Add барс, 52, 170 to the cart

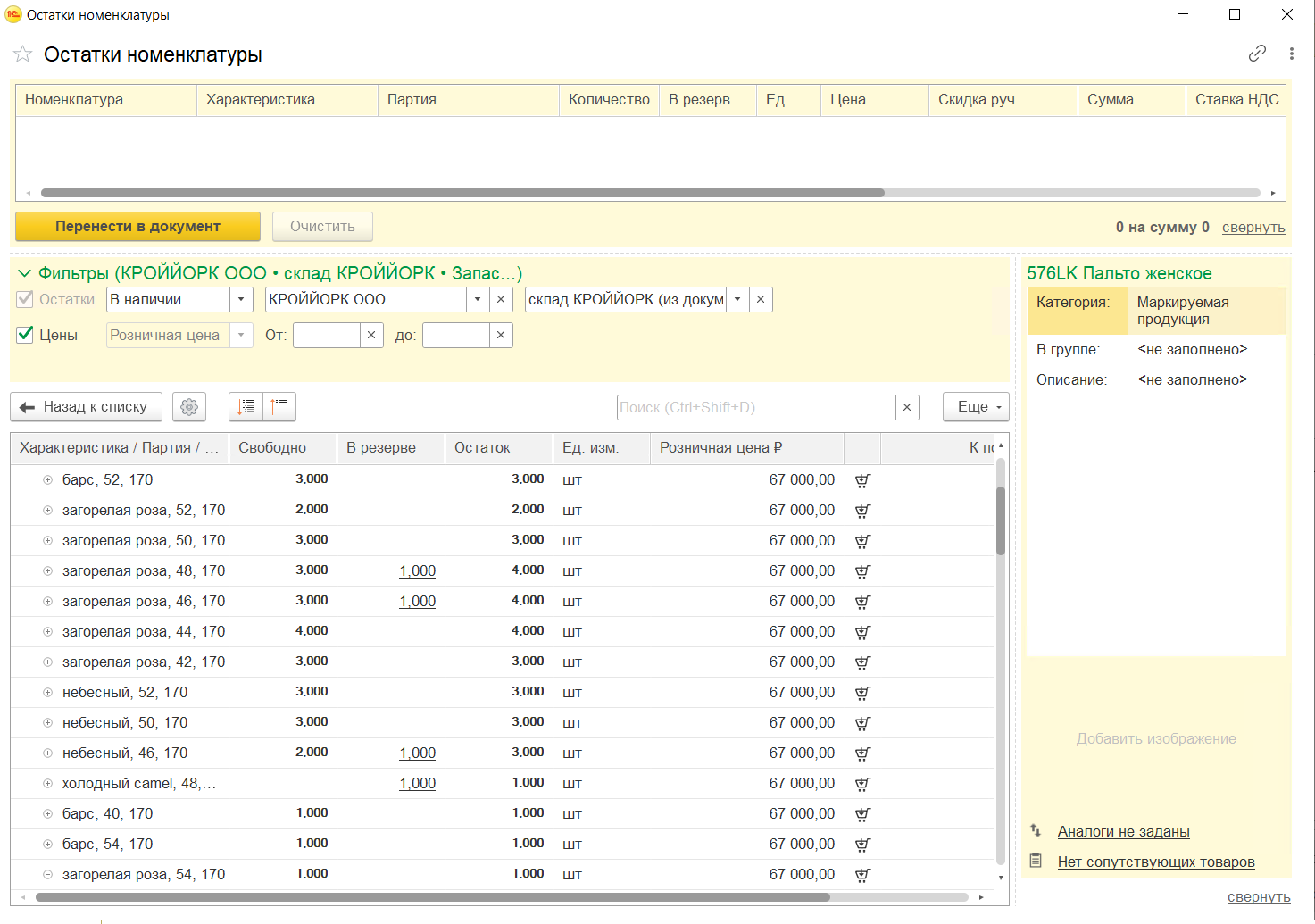(x=861, y=480)
